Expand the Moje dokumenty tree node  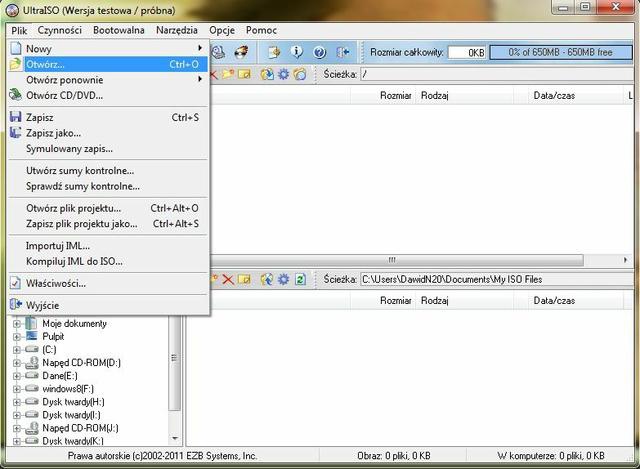(17, 324)
